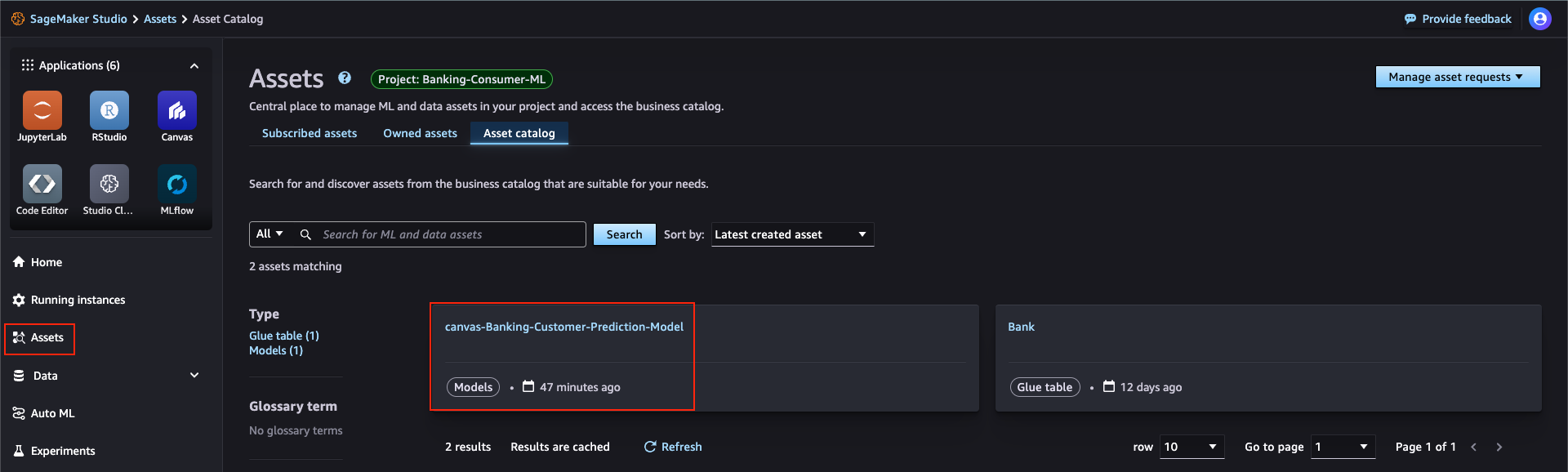This screenshot has width=1568, height=472.
Task: Click the search magnifier icon
Action: click(x=305, y=234)
